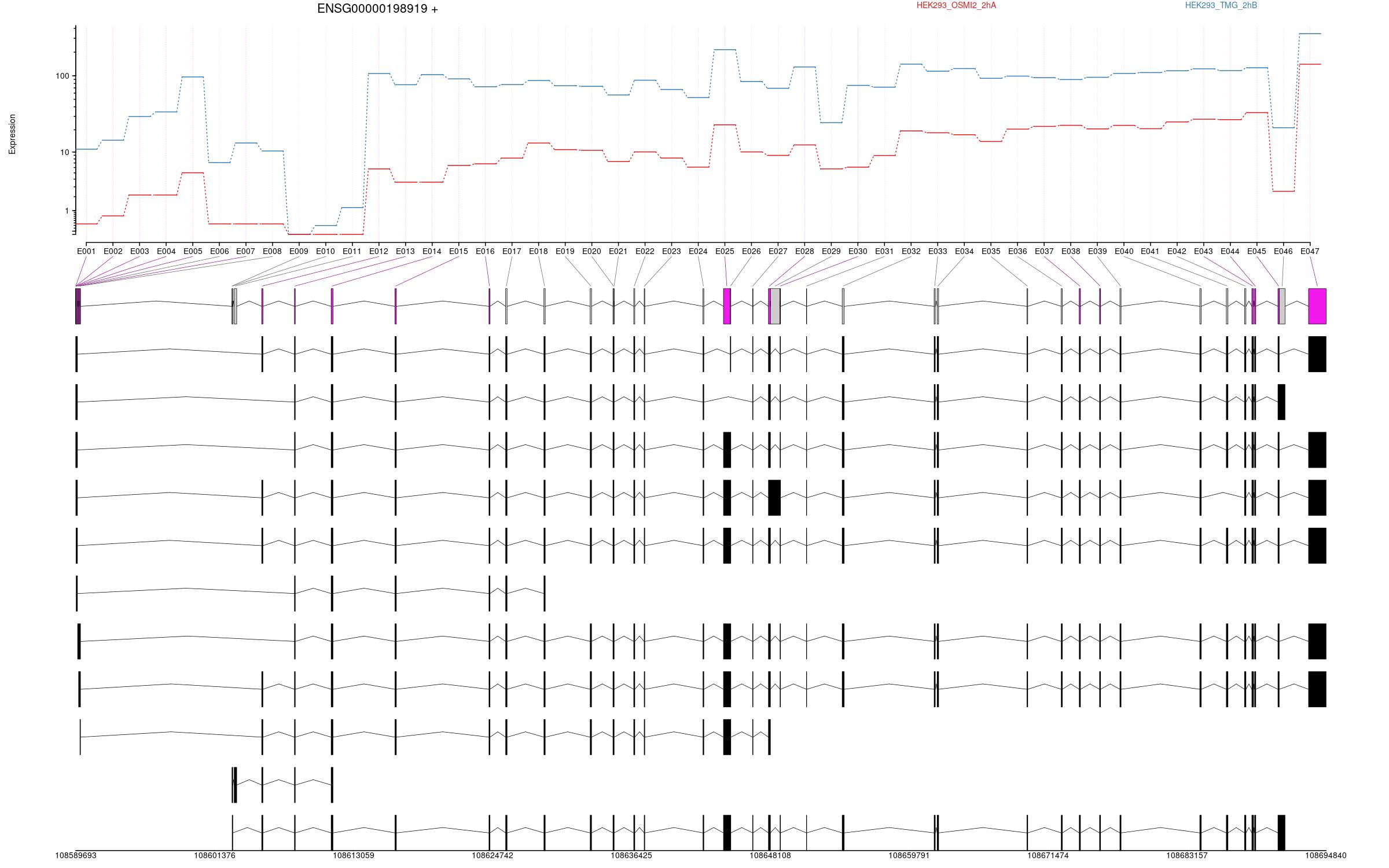Click genomic coordinate 108624742

click(x=493, y=855)
